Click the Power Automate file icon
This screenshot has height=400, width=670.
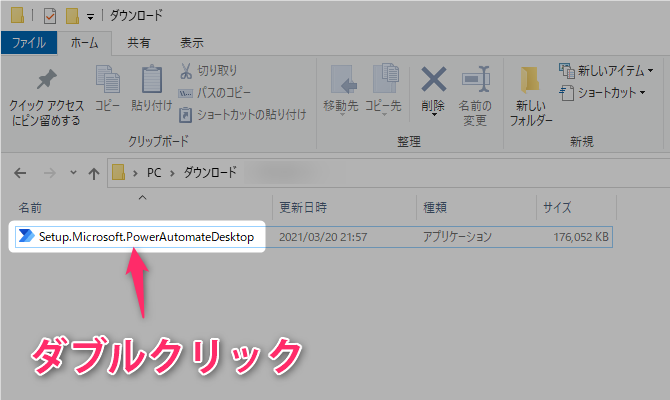point(26,235)
